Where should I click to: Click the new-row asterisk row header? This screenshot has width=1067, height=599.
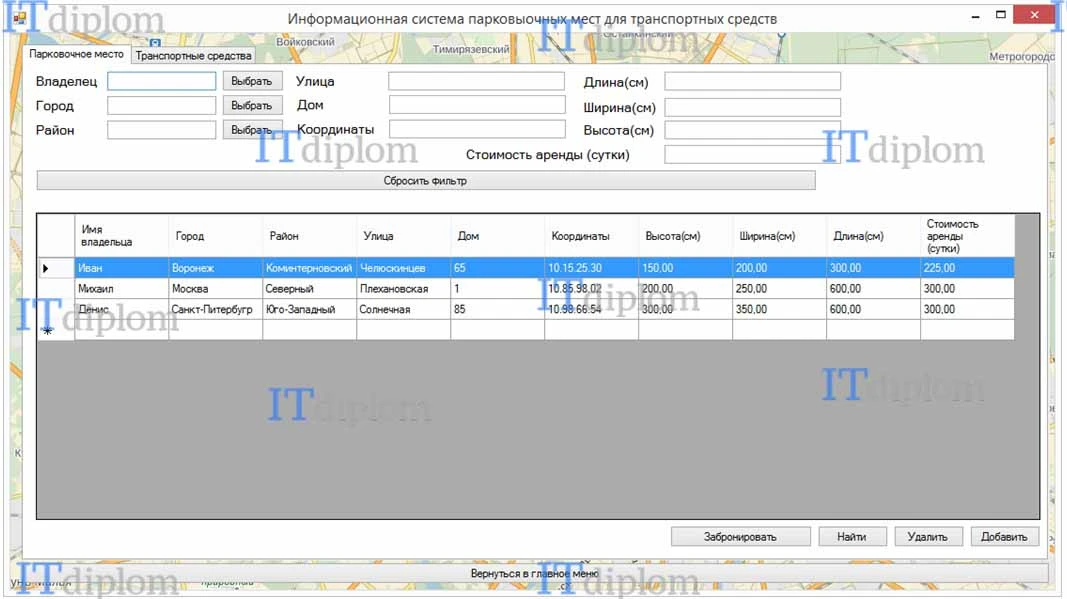pos(56,330)
